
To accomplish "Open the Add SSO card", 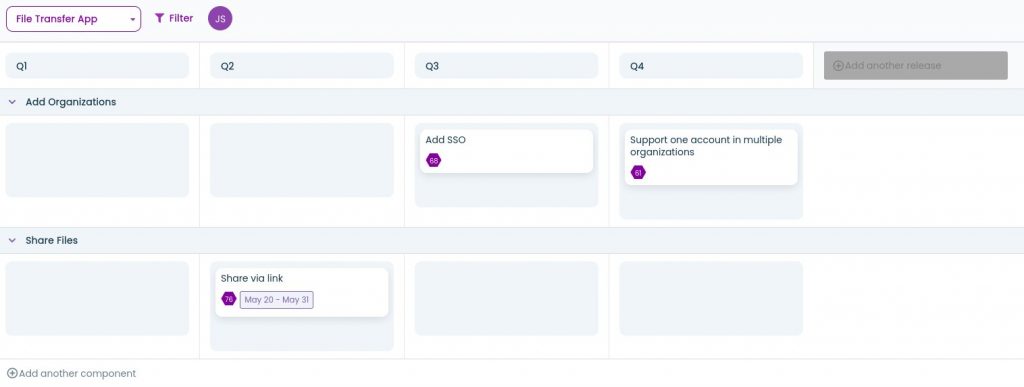I will pos(506,151).
